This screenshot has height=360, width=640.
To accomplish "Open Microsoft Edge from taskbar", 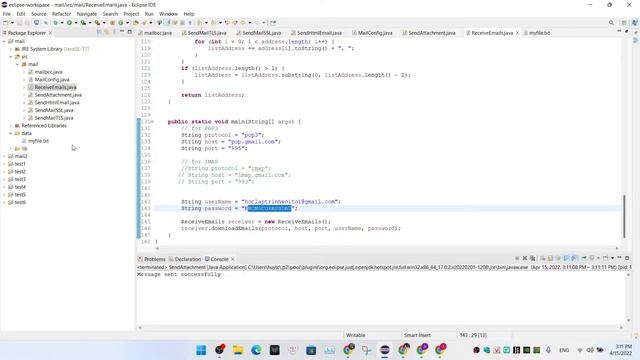I will tap(256, 350).
